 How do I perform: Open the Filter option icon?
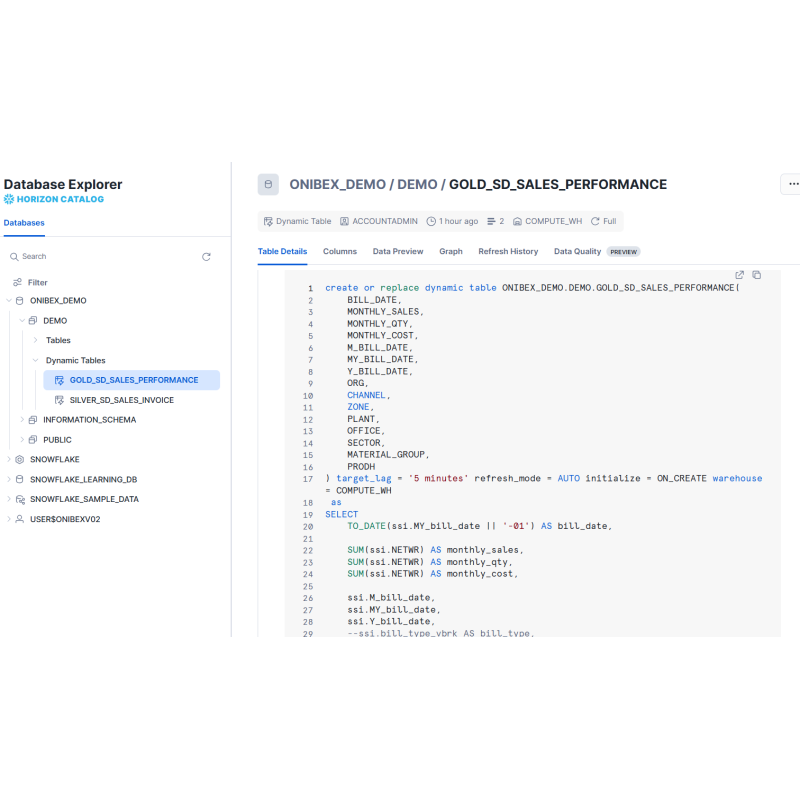pyautogui.click(x=17, y=283)
